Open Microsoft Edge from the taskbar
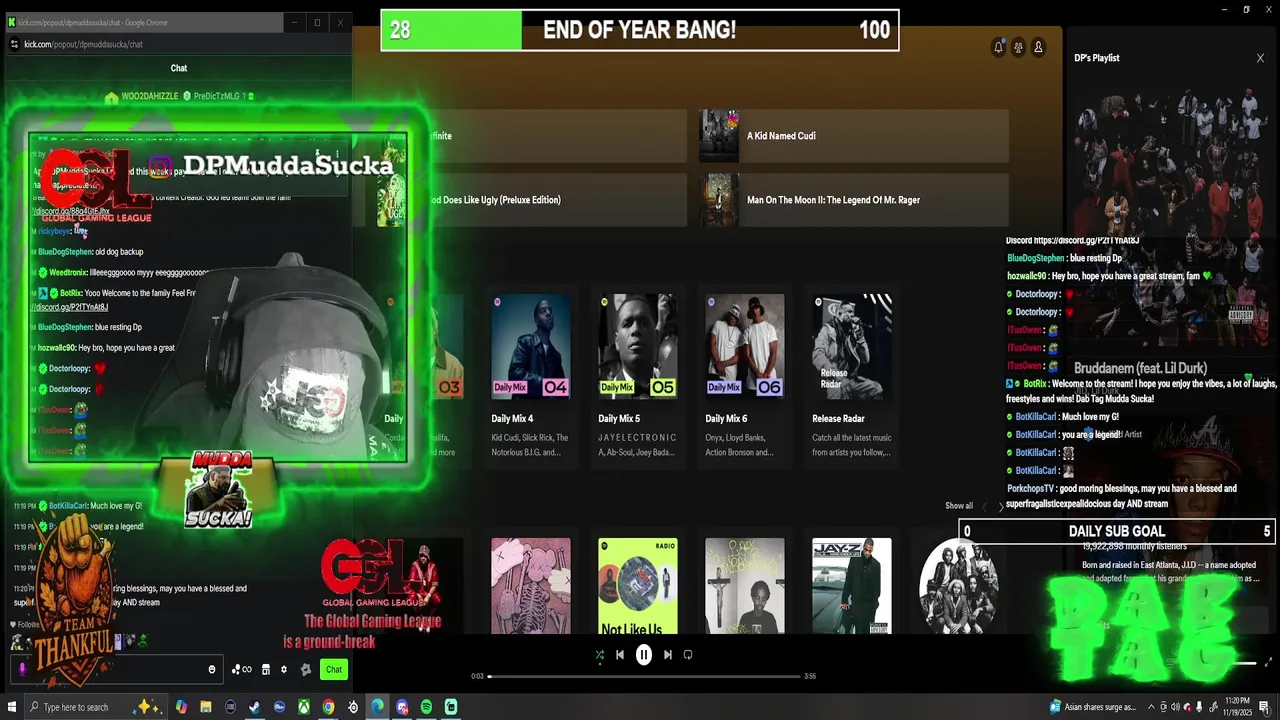This screenshot has width=1280, height=720. [377, 707]
